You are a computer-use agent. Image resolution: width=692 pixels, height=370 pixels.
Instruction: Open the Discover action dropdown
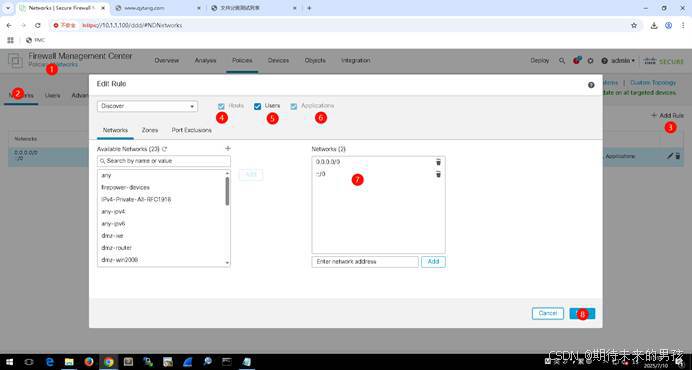pyautogui.click(x=147, y=106)
